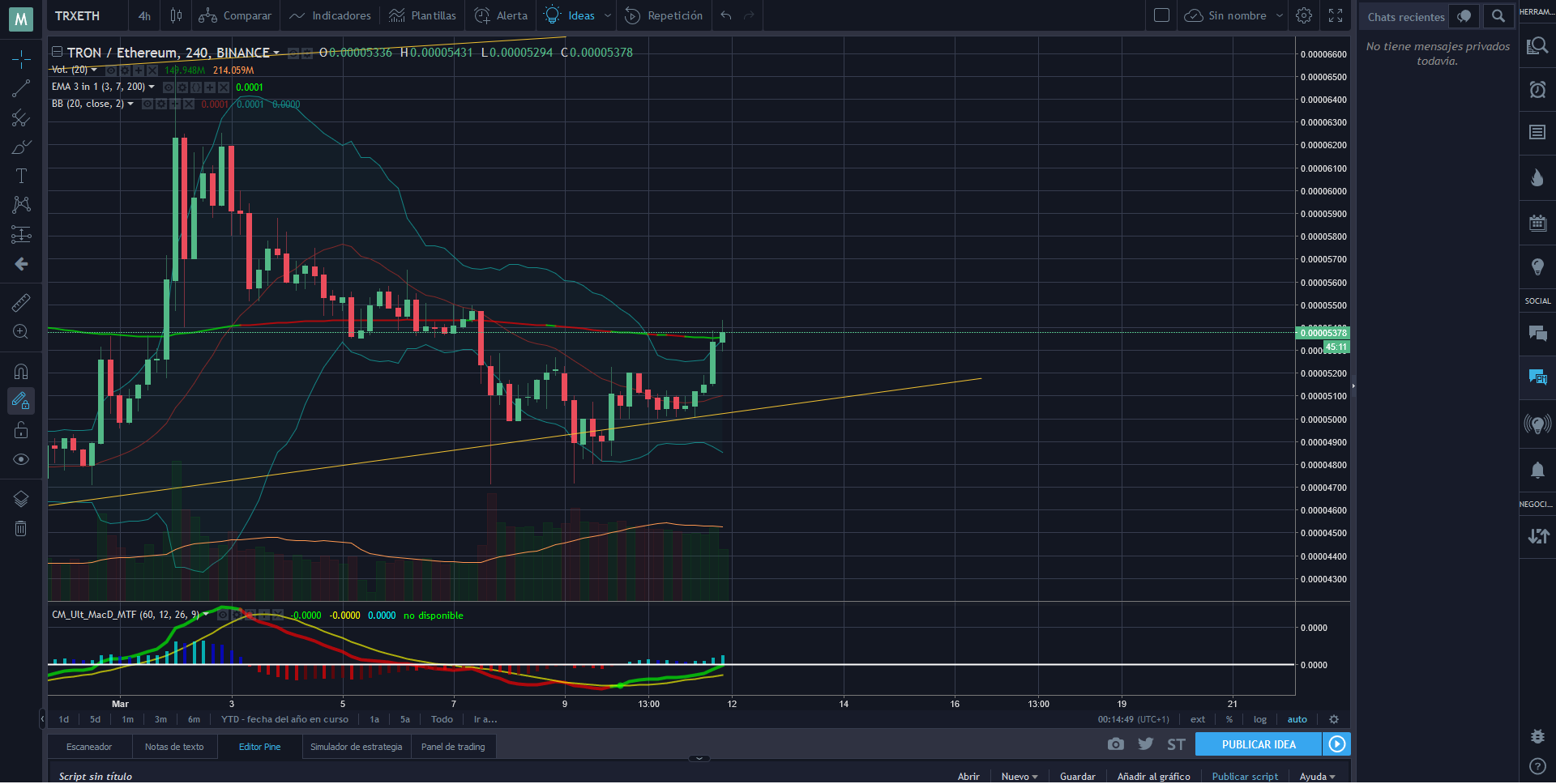Choose the text annotation tool

coord(21,176)
